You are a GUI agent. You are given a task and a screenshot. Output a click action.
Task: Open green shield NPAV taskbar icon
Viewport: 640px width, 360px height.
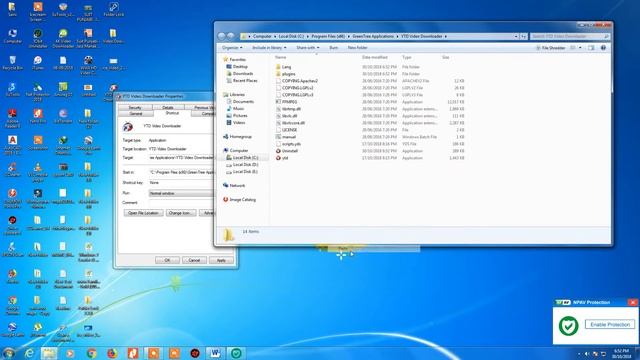click(236, 353)
